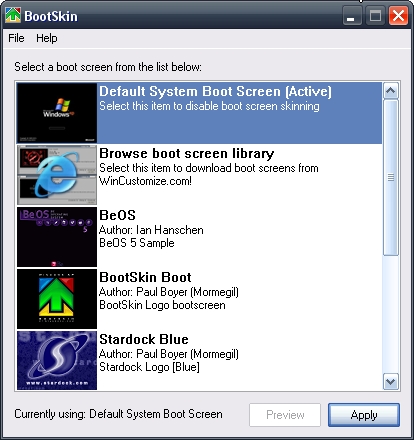The width and height of the screenshot is (414, 440).
Task: Click the list scrollbar down arrow
Action: click(x=390, y=382)
